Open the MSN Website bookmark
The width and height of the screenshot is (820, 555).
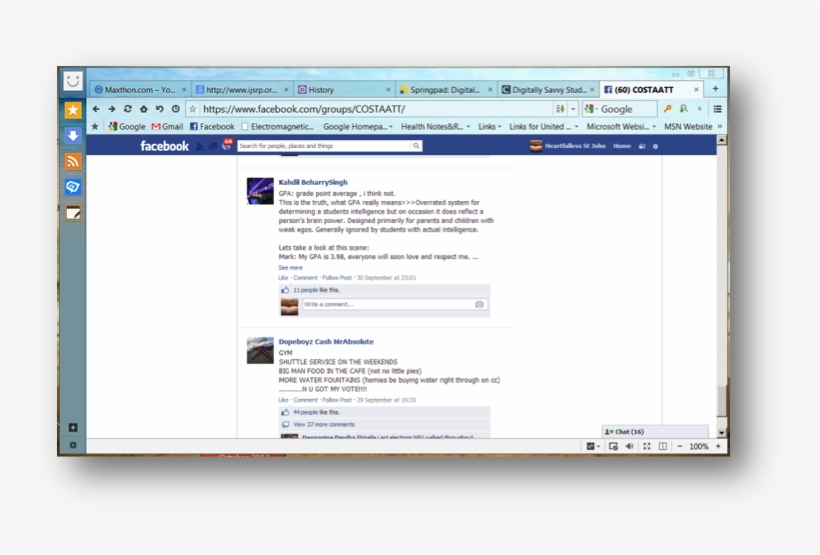pyautogui.click(x=688, y=127)
